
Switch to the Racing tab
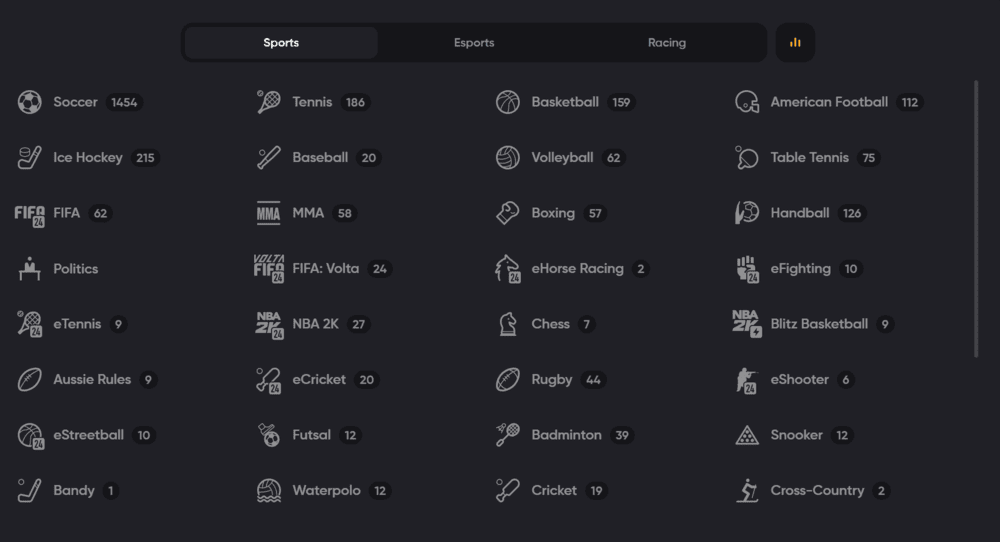pos(666,43)
